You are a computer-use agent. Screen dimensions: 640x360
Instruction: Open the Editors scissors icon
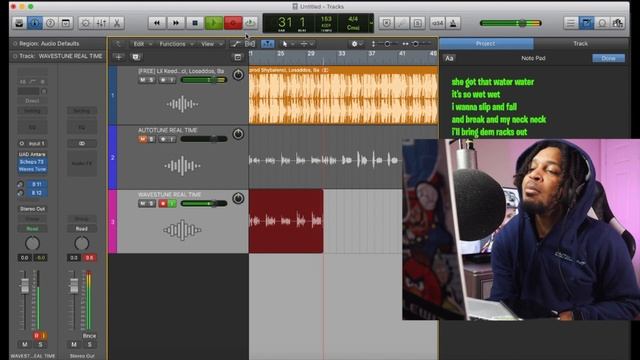click(x=117, y=23)
